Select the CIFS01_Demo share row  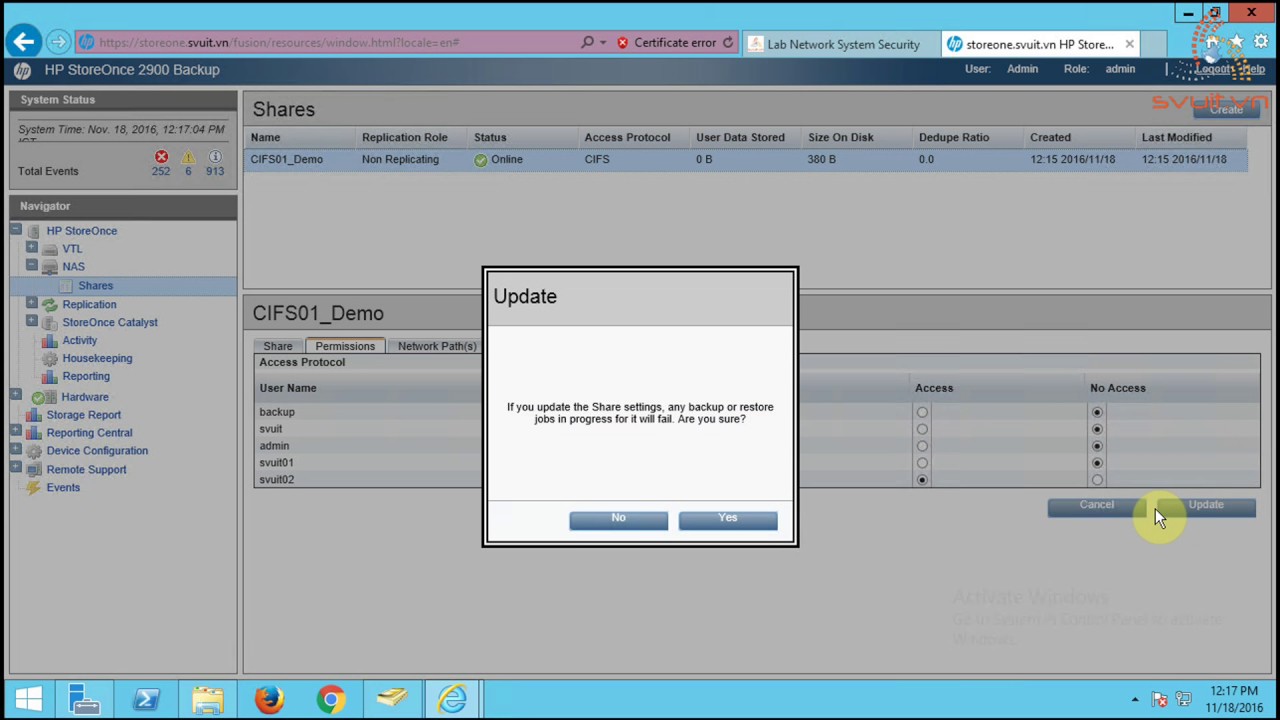point(746,160)
